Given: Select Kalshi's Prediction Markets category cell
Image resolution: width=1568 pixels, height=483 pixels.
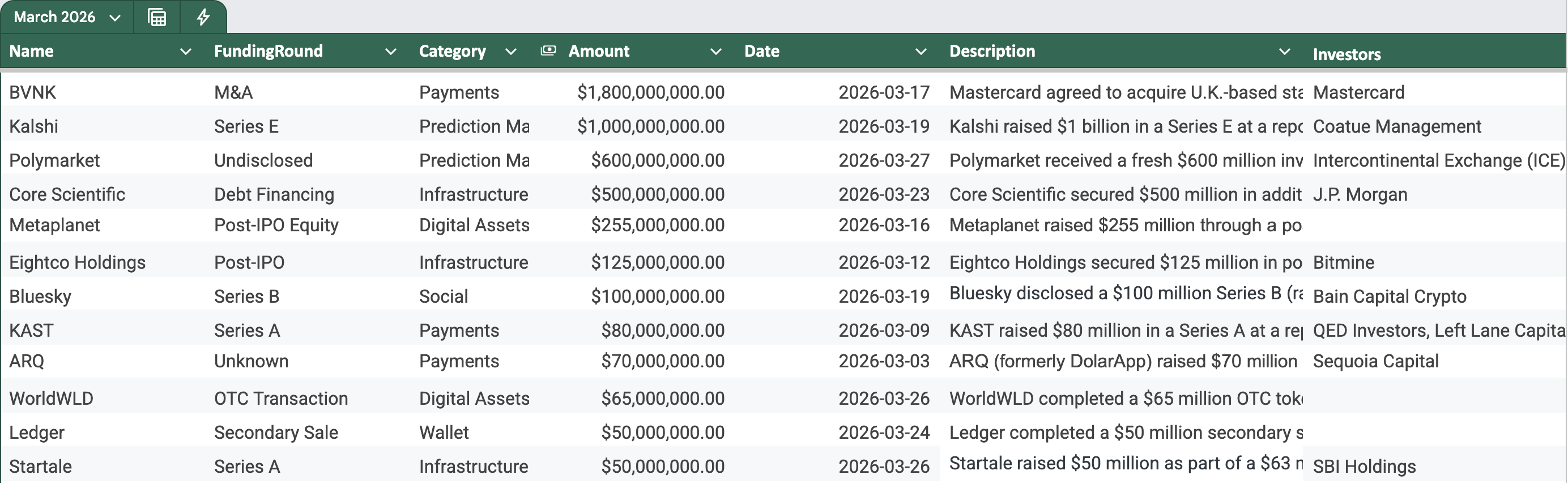Looking at the screenshot, I should tap(474, 126).
